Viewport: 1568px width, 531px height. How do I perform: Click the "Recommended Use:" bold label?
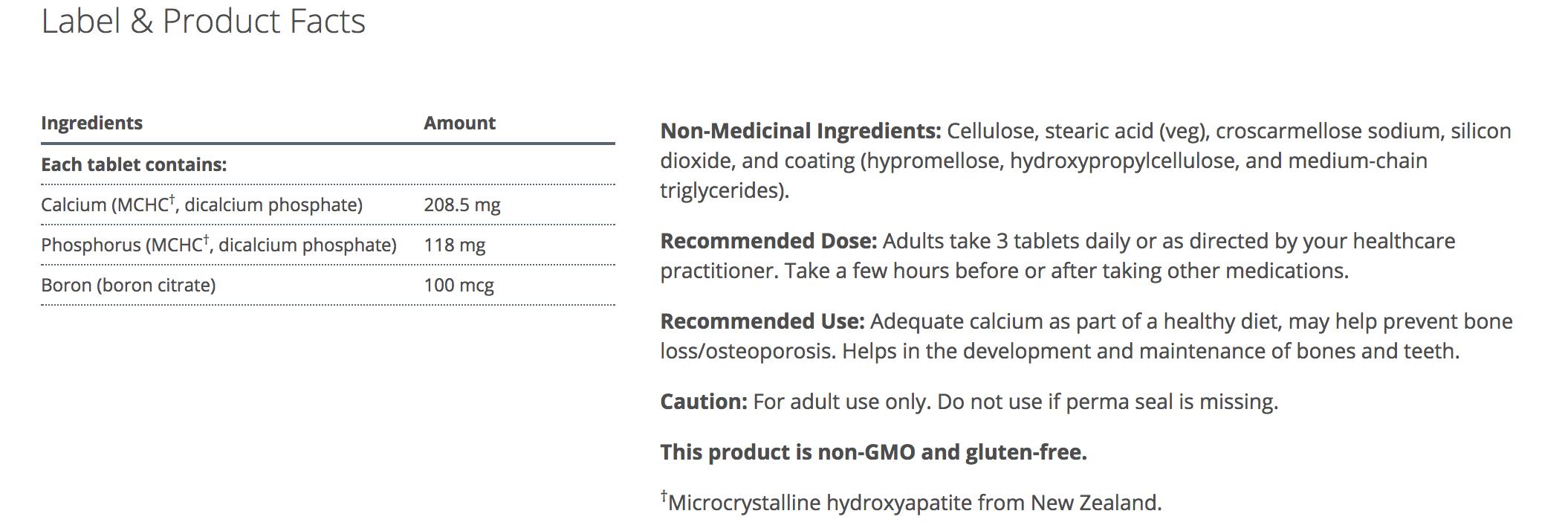tap(762, 321)
